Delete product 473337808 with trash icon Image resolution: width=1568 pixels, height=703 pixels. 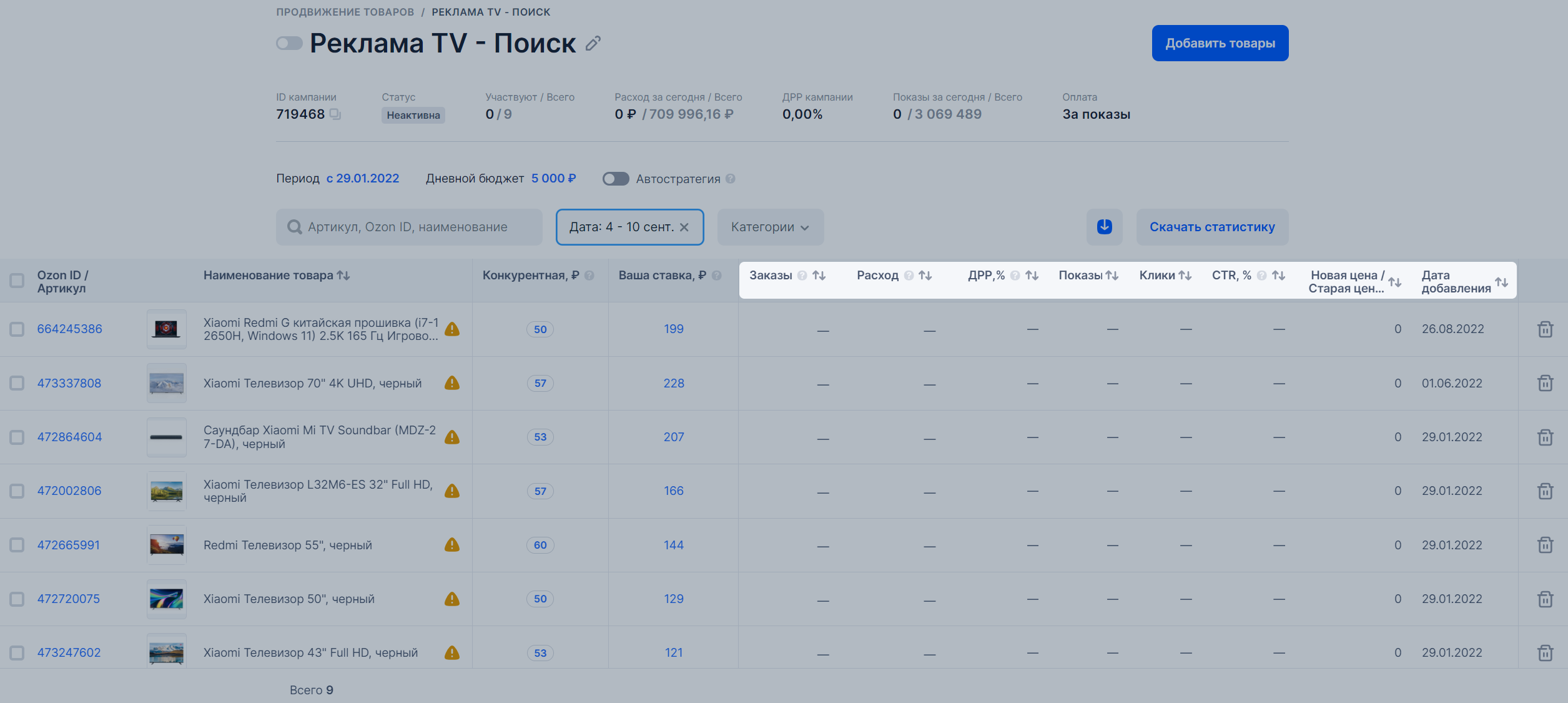(1546, 383)
